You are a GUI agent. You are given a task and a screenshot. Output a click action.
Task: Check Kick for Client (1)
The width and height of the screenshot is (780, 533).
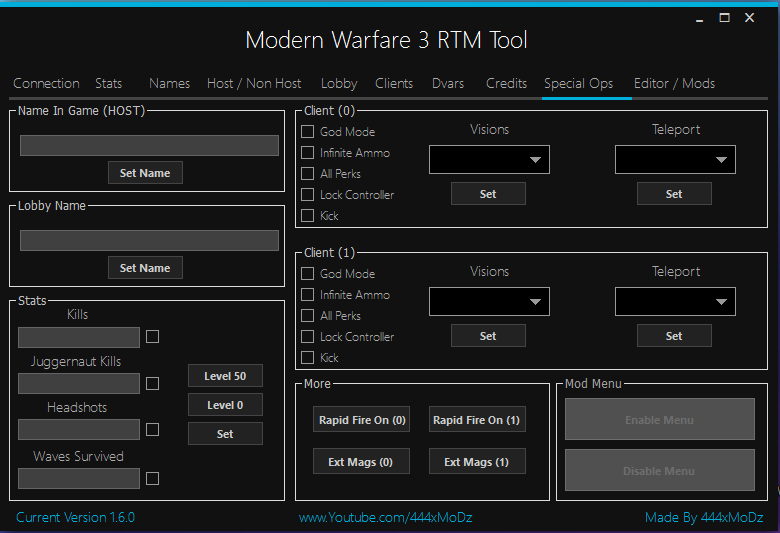click(307, 357)
